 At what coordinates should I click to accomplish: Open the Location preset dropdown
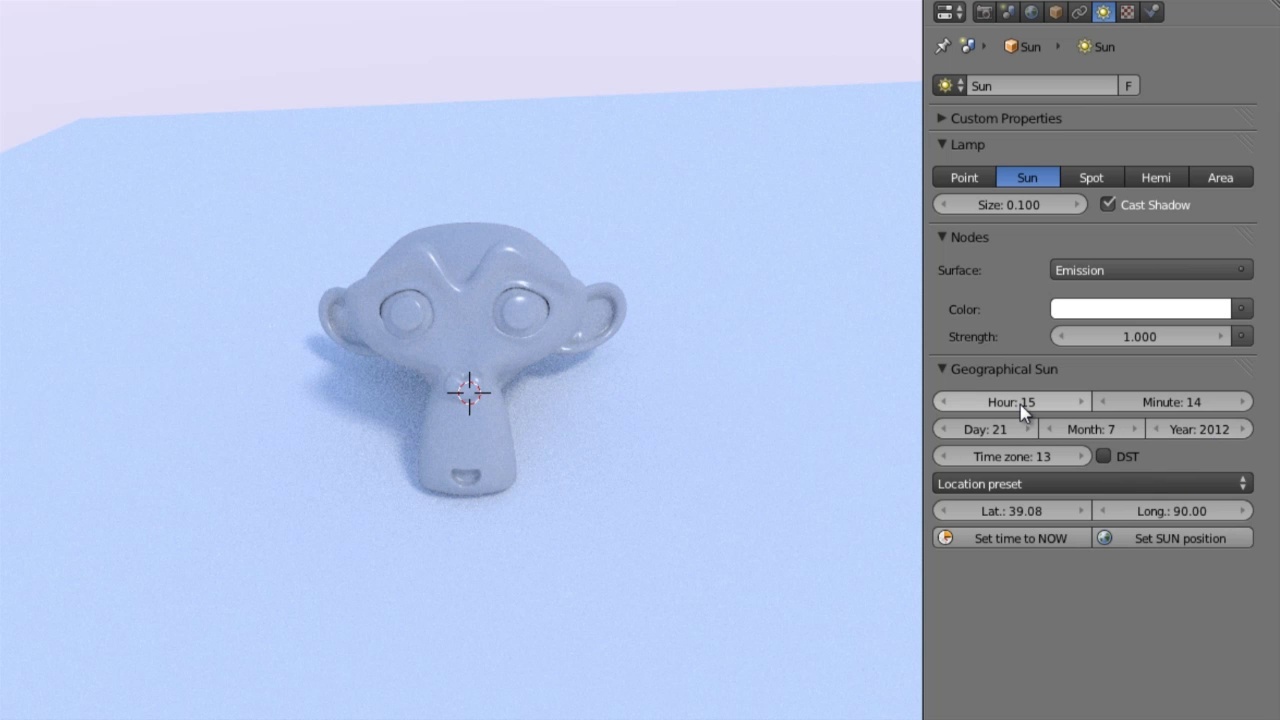point(1092,484)
